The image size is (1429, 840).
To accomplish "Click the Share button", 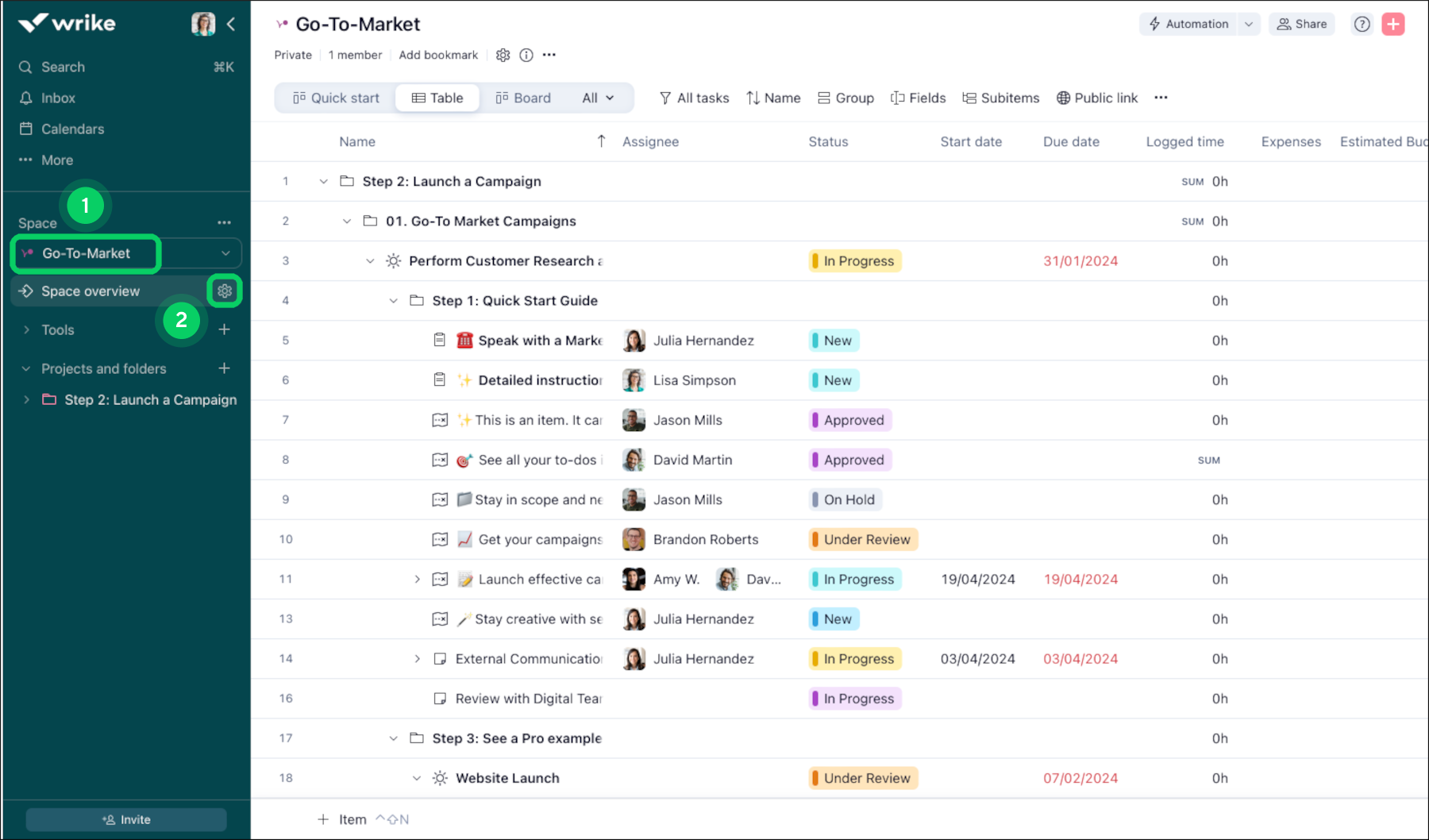I will click(x=1301, y=24).
